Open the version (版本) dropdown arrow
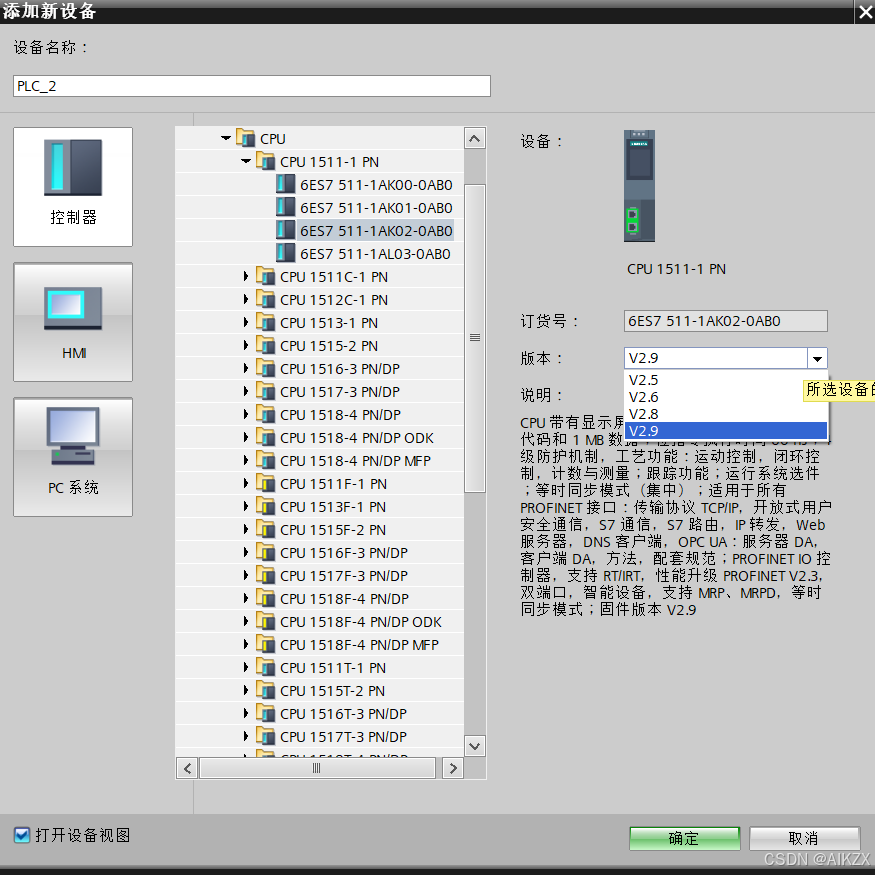 pyautogui.click(x=817, y=358)
